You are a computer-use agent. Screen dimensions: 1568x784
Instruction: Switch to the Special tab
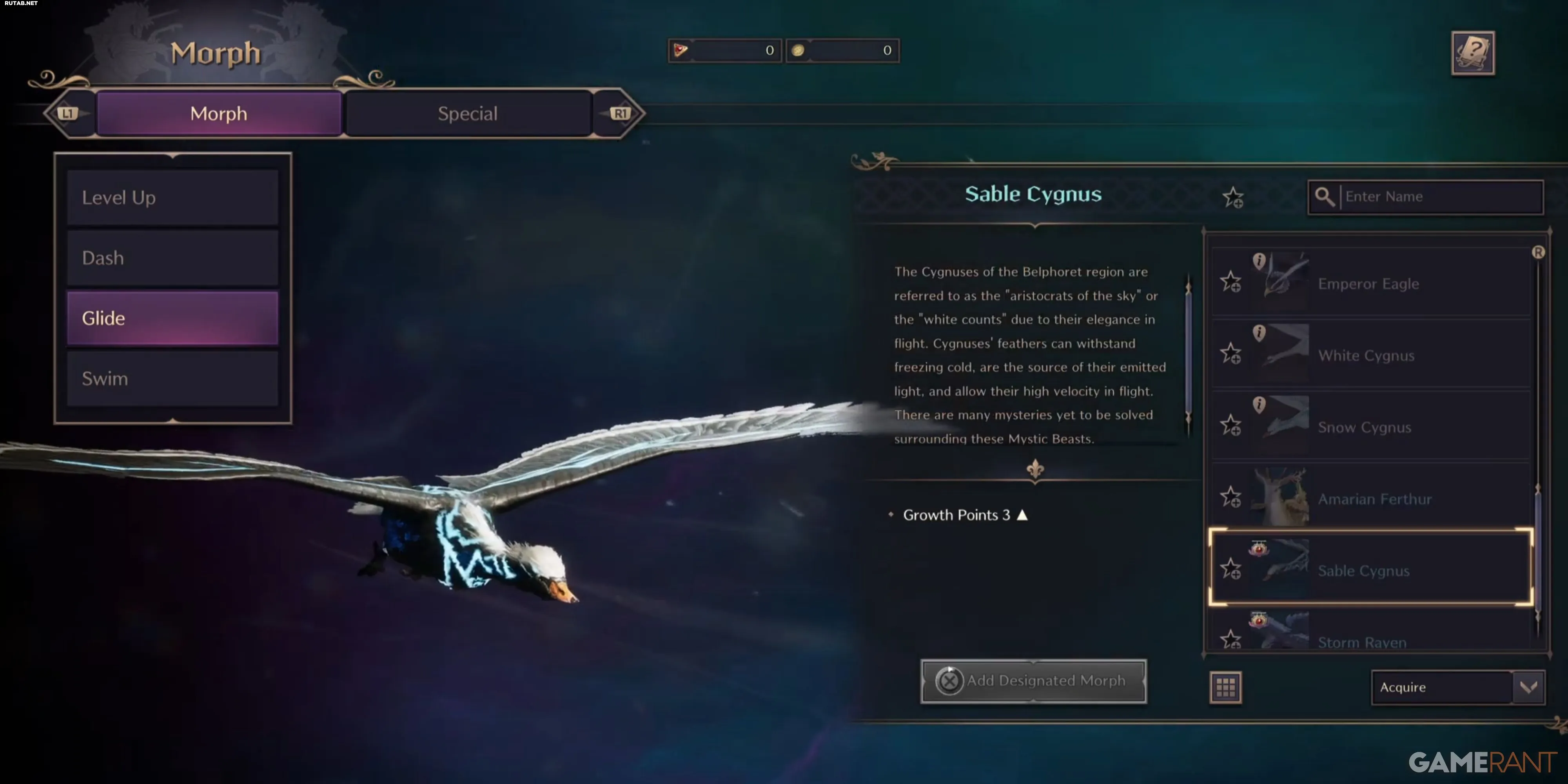coord(468,113)
